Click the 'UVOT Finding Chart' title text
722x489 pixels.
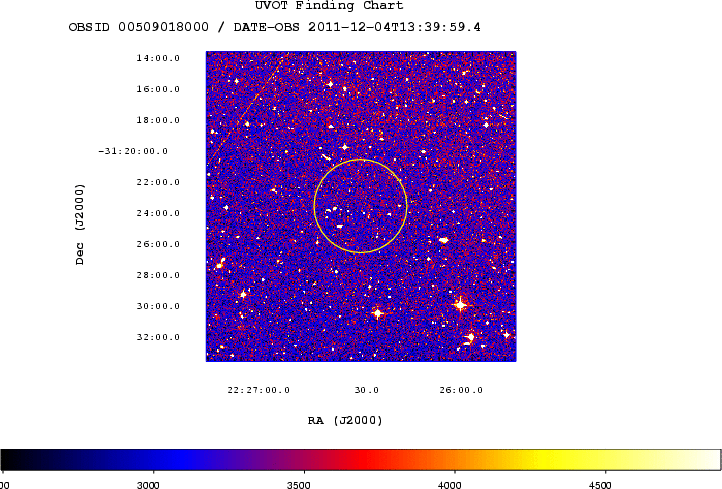point(329,6)
